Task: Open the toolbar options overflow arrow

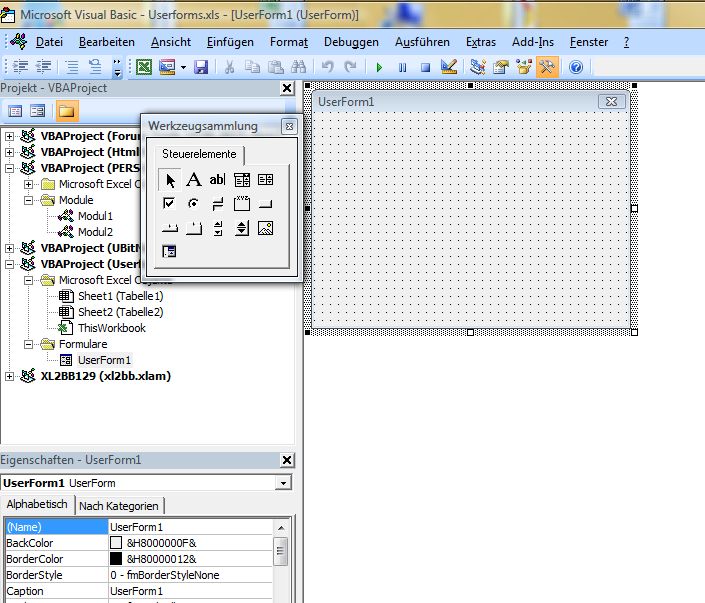Action: tap(117, 67)
